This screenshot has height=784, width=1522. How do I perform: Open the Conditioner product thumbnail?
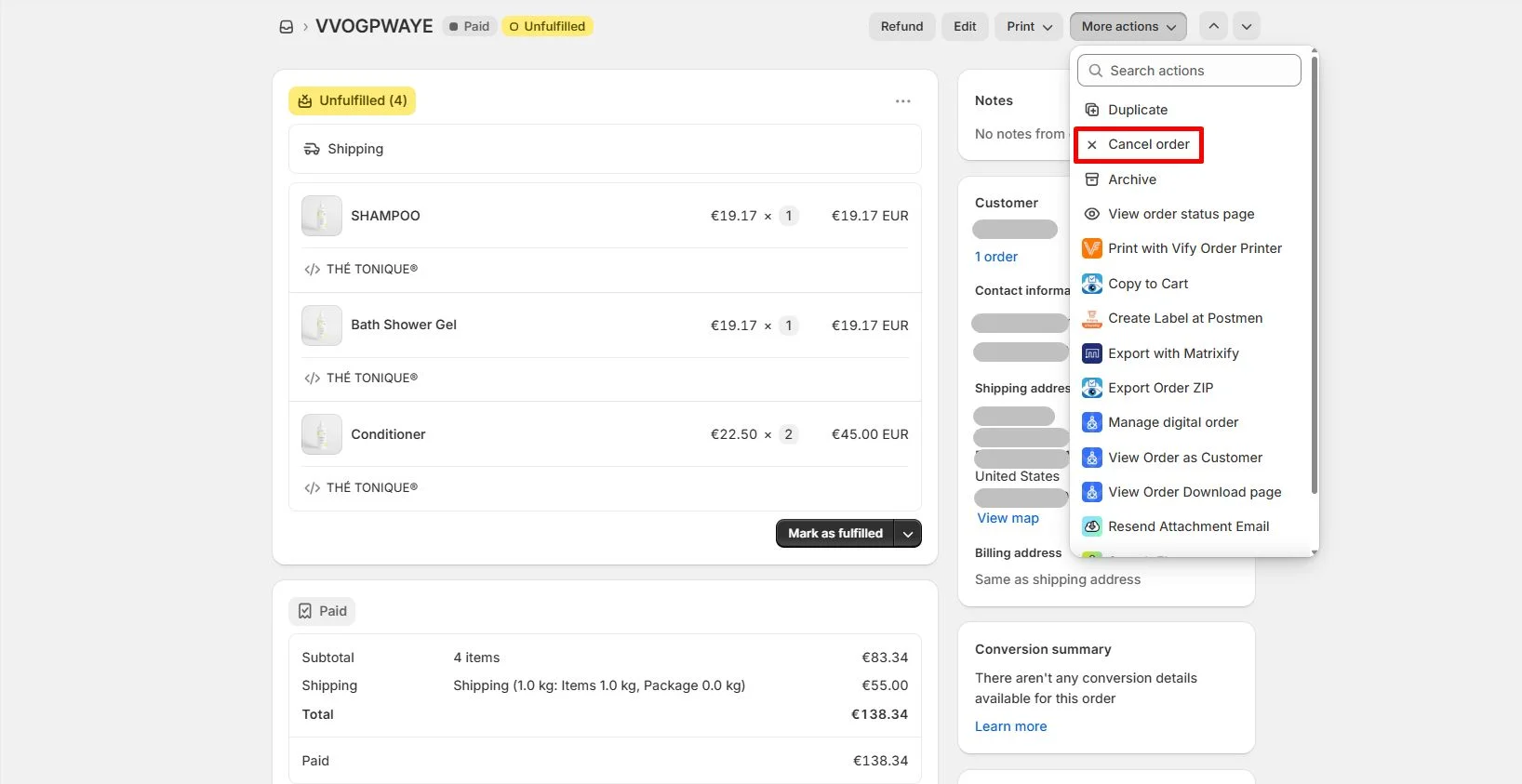pyautogui.click(x=322, y=434)
